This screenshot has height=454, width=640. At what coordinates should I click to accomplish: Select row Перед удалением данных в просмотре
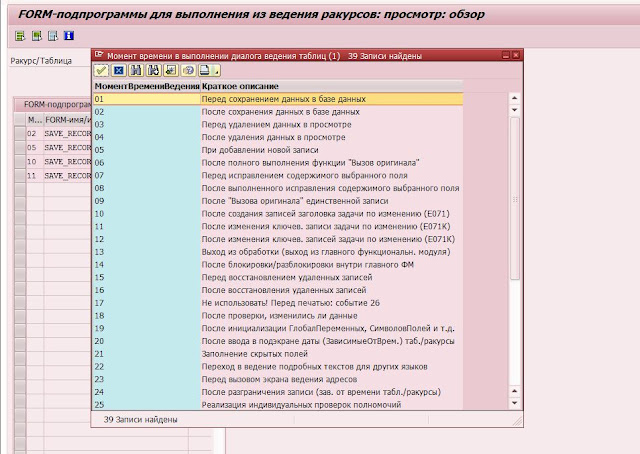click(278, 125)
